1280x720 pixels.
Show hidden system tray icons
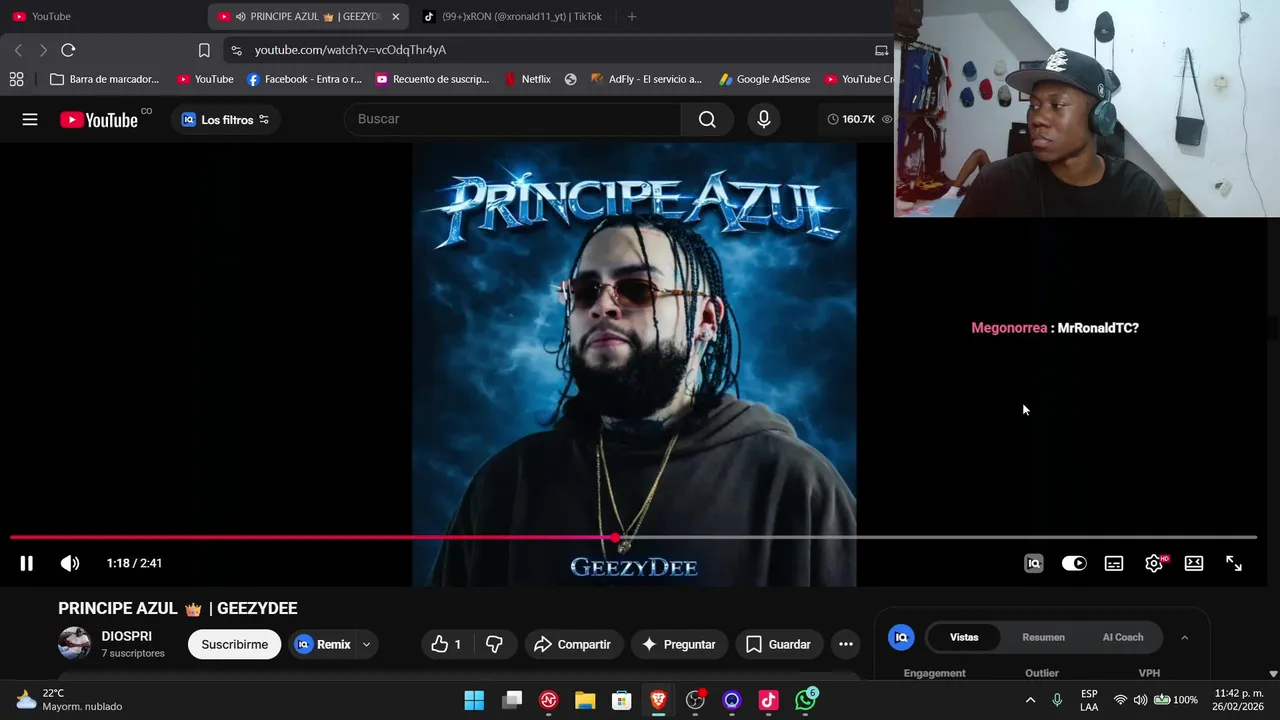[1030, 700]
